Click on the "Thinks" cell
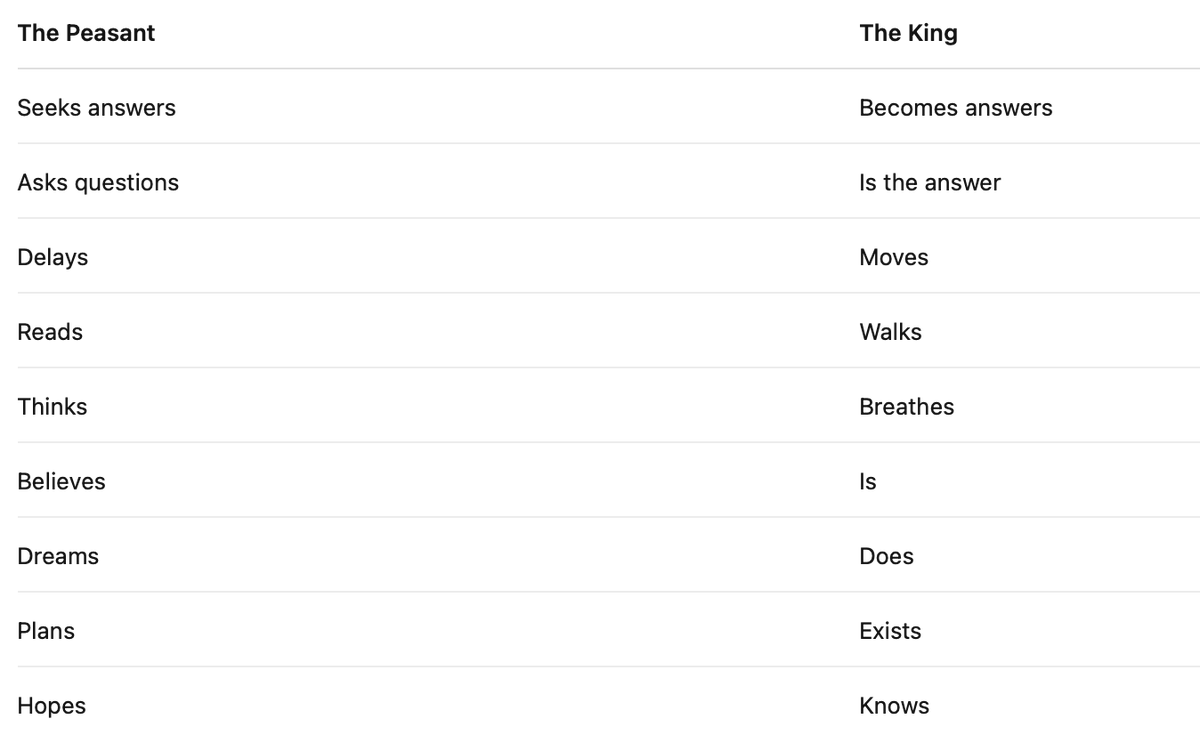Viewport: 1200px width, 751px height. coord(52,407)
